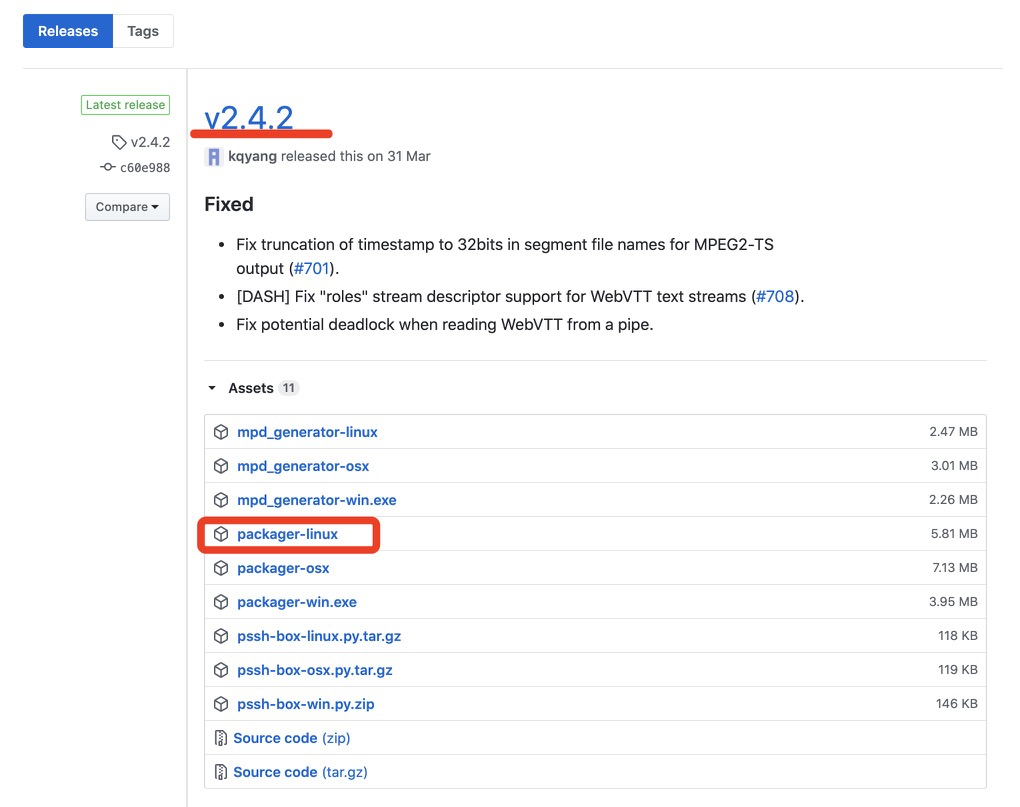Download mpd_generator-linux

[307, 432]
